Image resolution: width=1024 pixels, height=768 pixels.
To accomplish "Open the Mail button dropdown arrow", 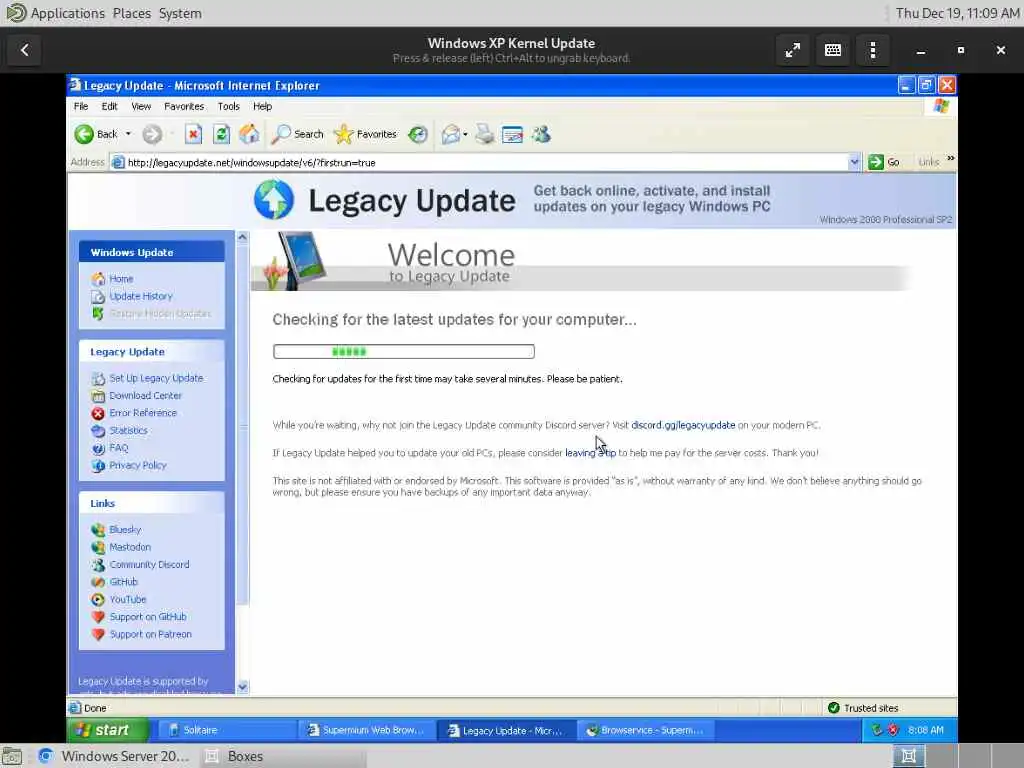I will coord(465,135).
